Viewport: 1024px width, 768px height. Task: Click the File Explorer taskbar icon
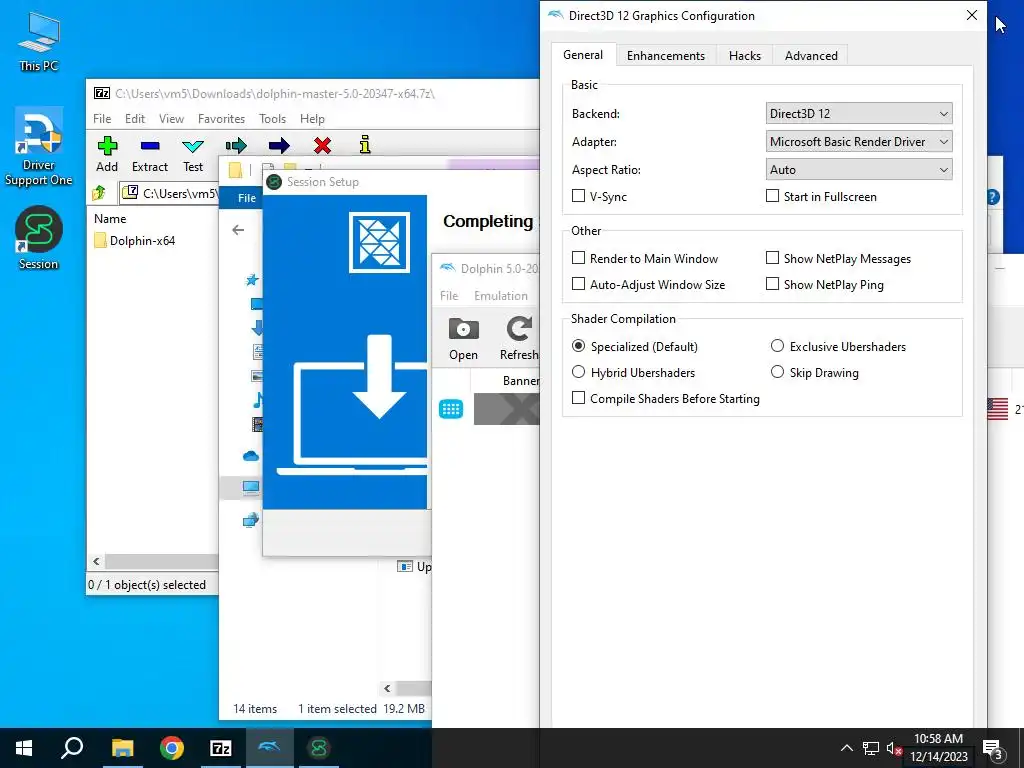(122, 748)
